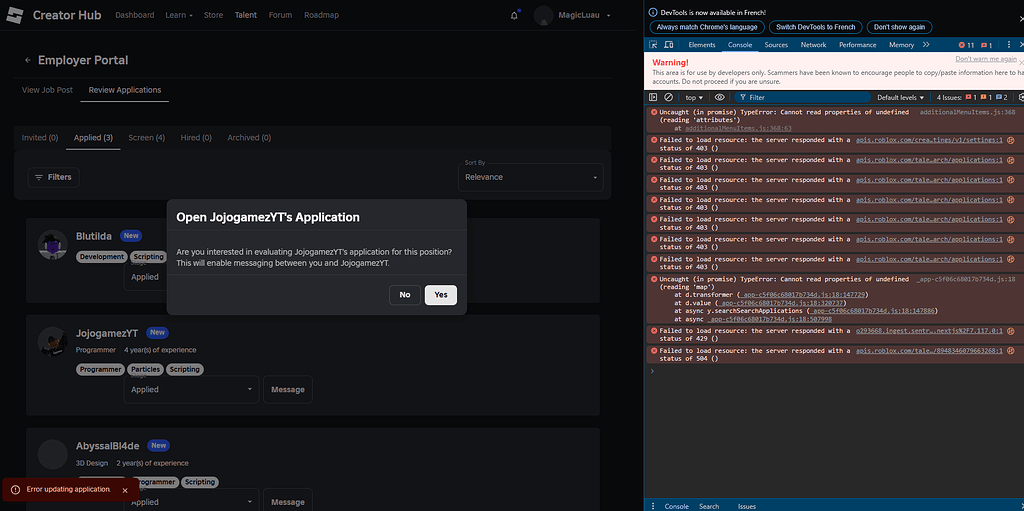This screenshot has width=1024, height=511.
Task: Create a live expression with eye icon
Action: 720,97
